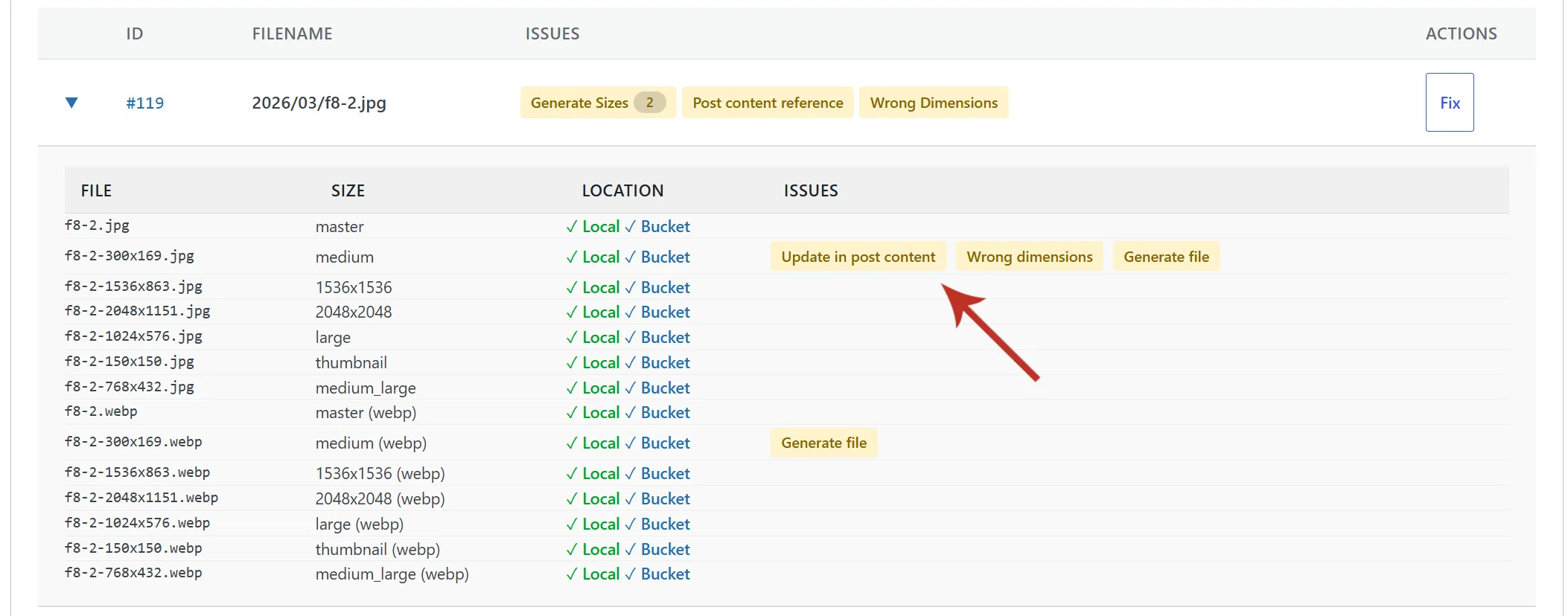1568x616 pixels.
Task: Click Generate file for f8-2-300x169.jpg
Action: (1166, 257)
